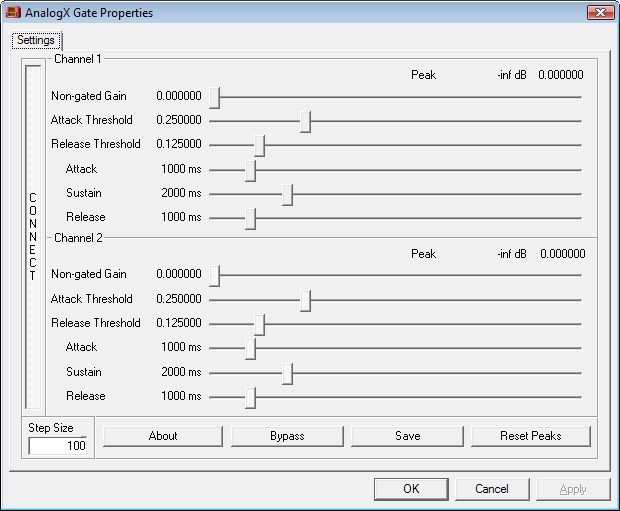Confirm the dialog with OK
This screenshot has height=511, width=620.
[411, 489]
